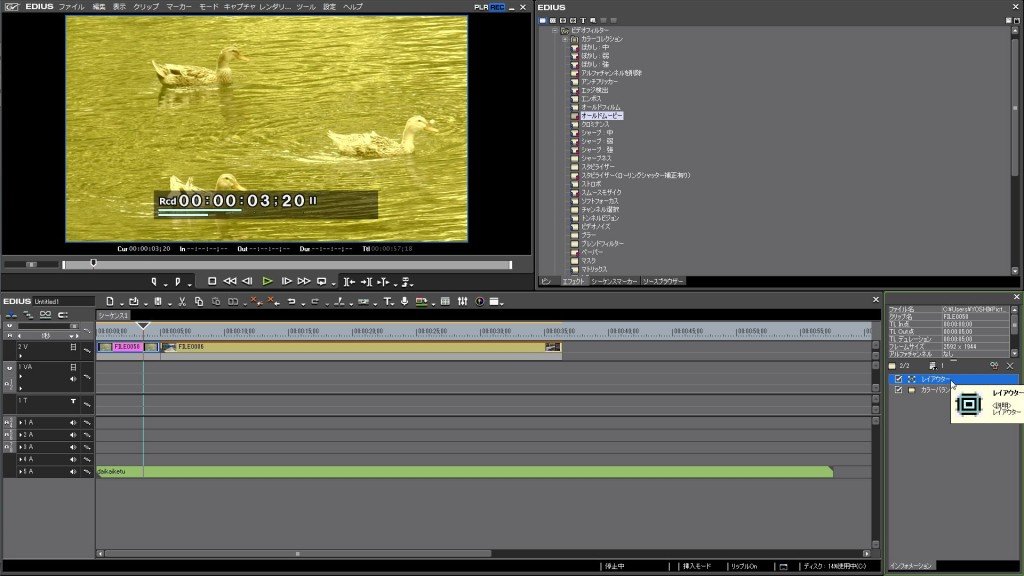The height and width of the screenshot is (576, 1024).
Task: Click Open Project icon in timeline toolbar
Action: click(133, 301)
